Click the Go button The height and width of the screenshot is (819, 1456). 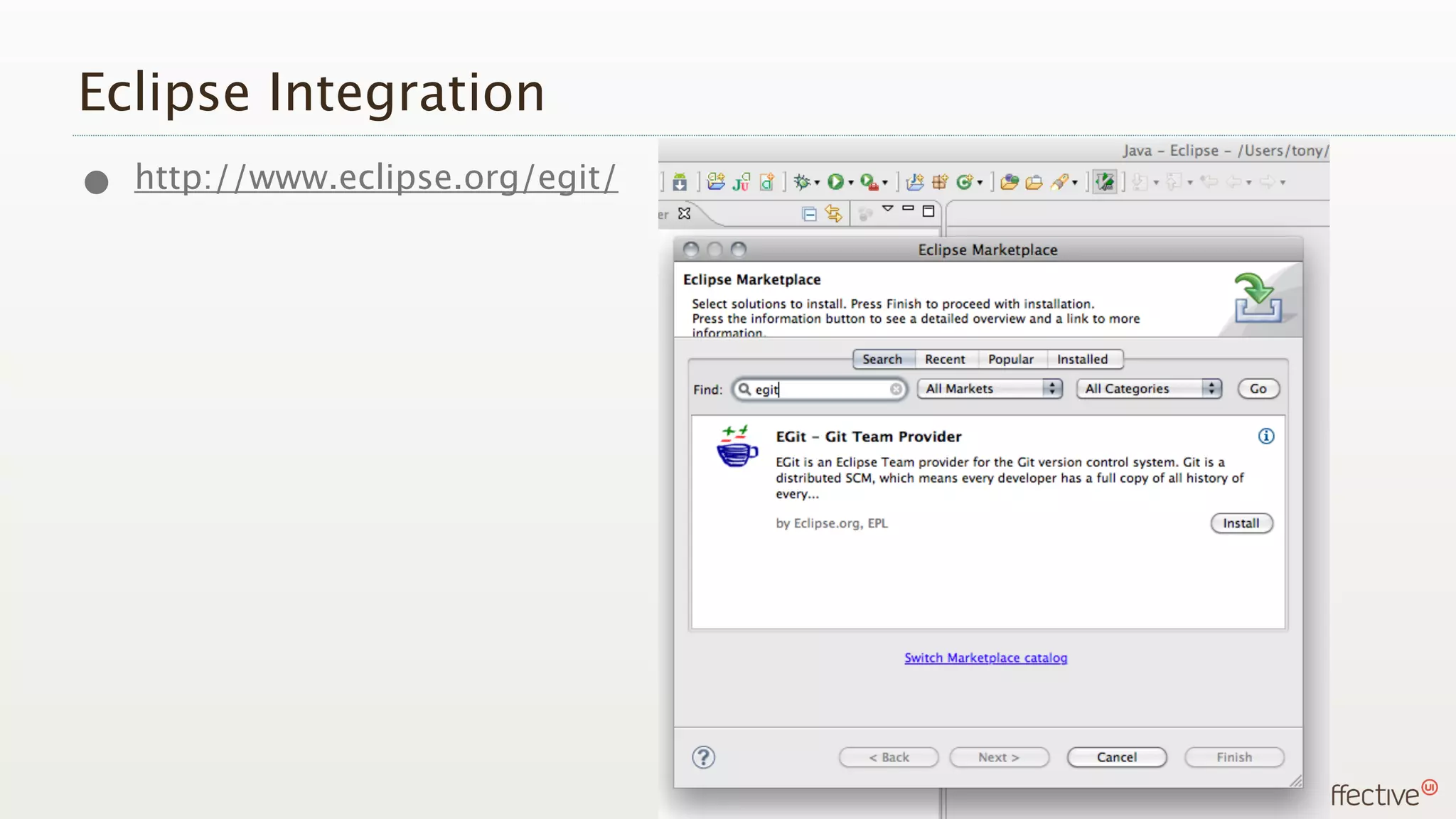point(1258,389)
